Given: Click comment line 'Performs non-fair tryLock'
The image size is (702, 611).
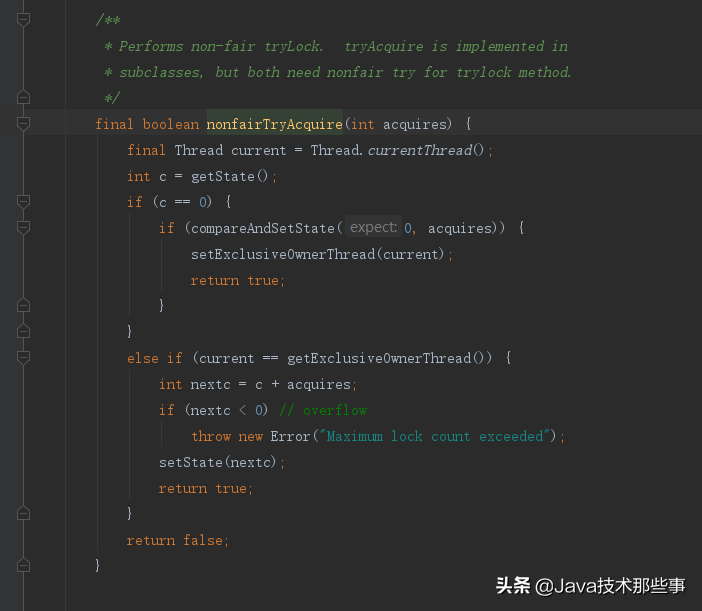Looking at the screenshot, I should click(336, 46).
